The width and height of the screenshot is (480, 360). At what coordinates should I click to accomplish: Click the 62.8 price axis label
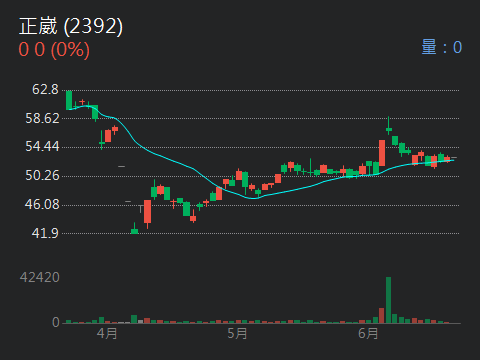click(45, 89)
